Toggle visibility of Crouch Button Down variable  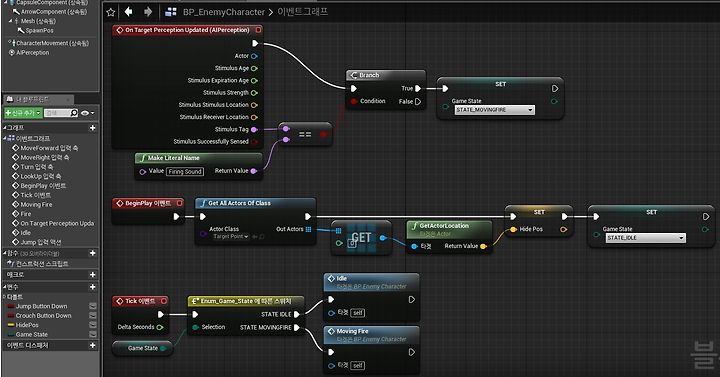(x=92, y=315)
